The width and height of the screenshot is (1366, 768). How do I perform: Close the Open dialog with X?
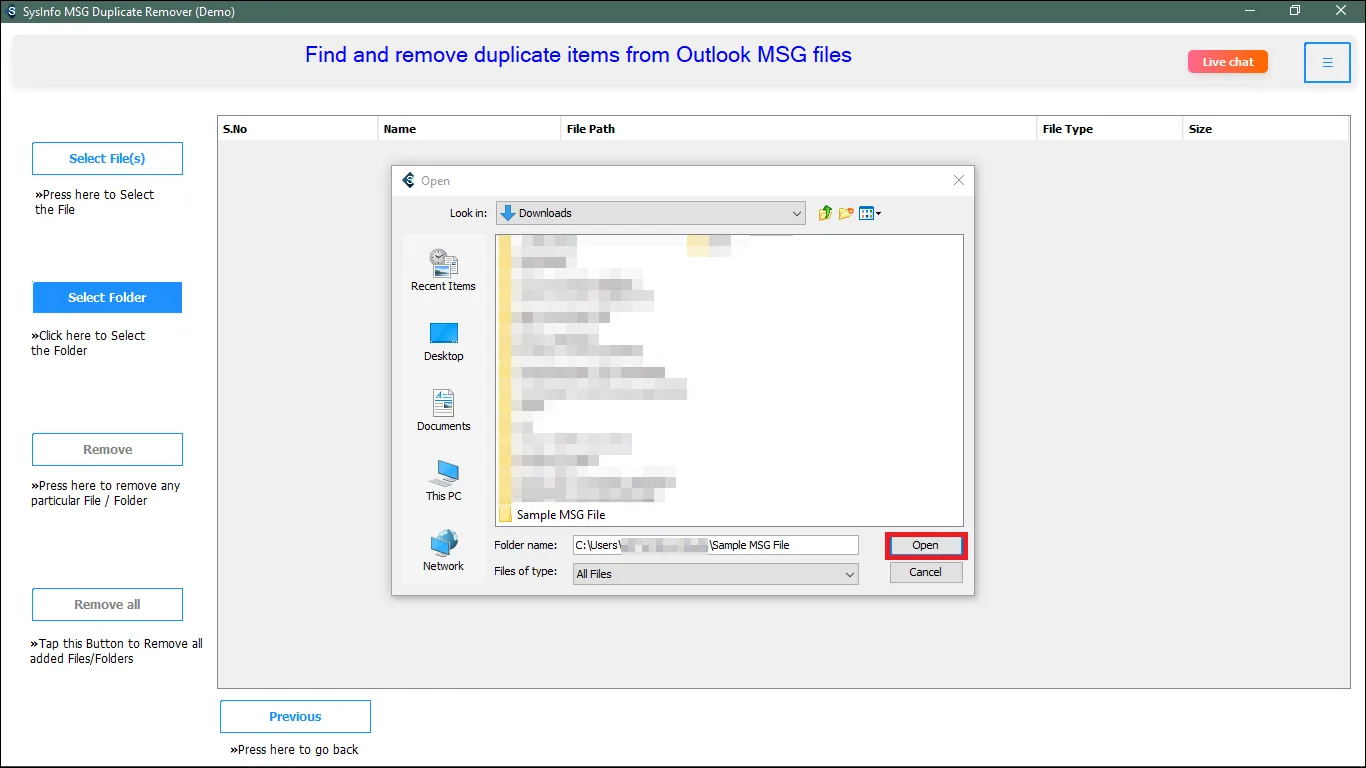point(959,181)
